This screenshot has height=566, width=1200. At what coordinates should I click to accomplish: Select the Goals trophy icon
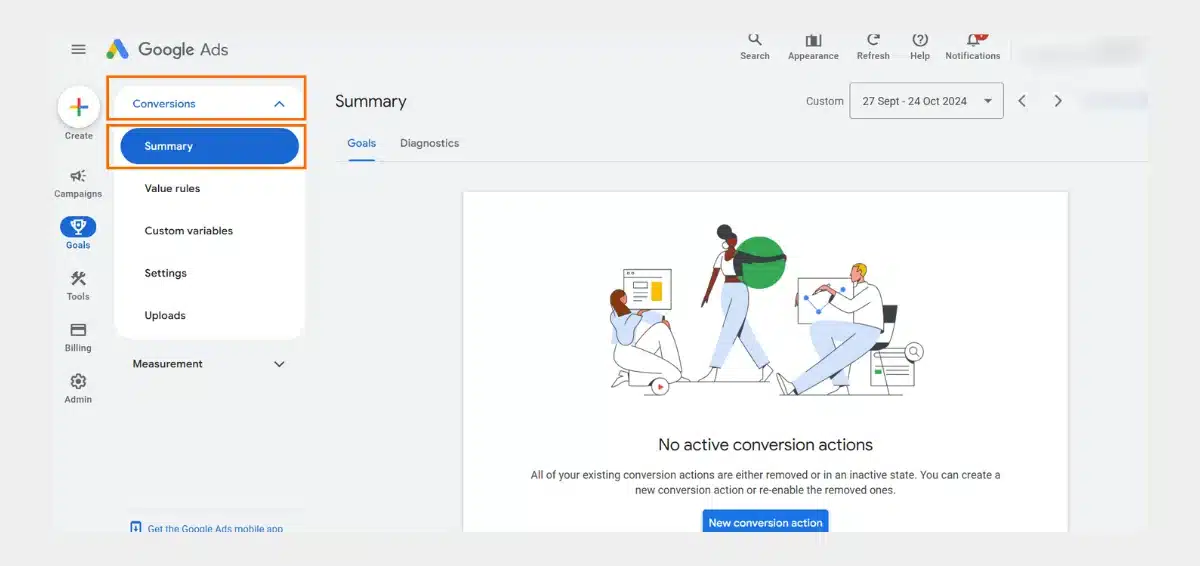(78, 227)
